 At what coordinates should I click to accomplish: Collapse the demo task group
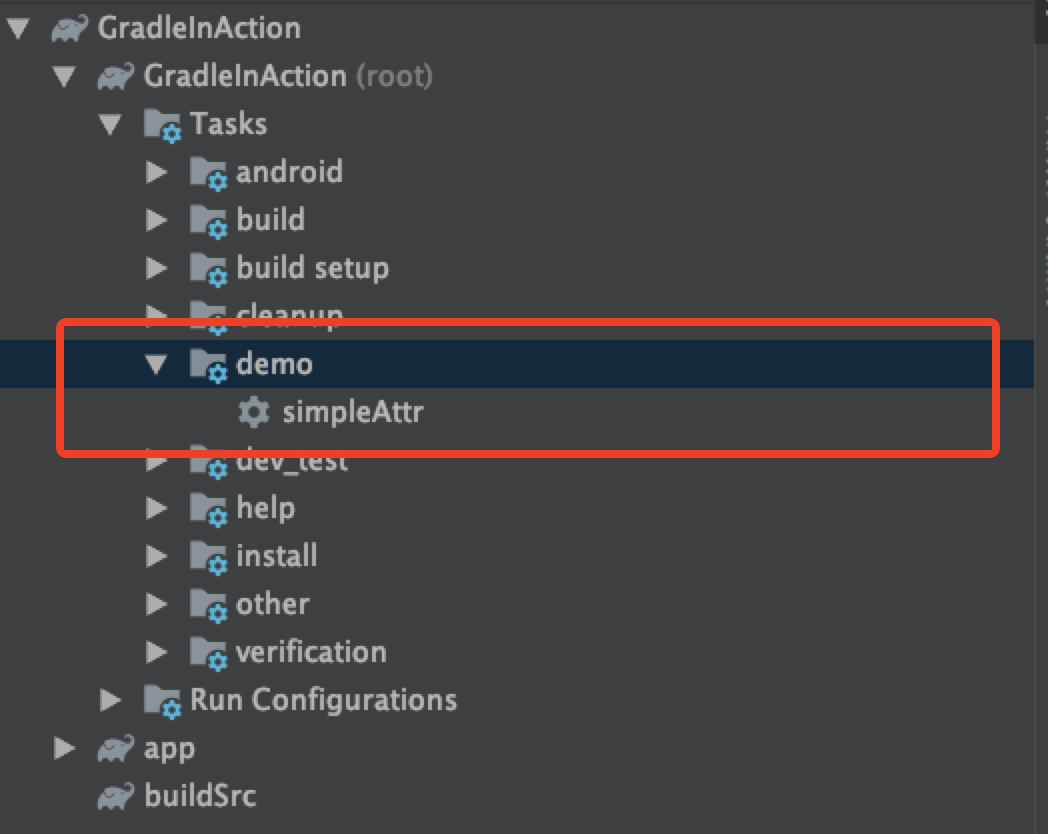[x=156, y=364]
